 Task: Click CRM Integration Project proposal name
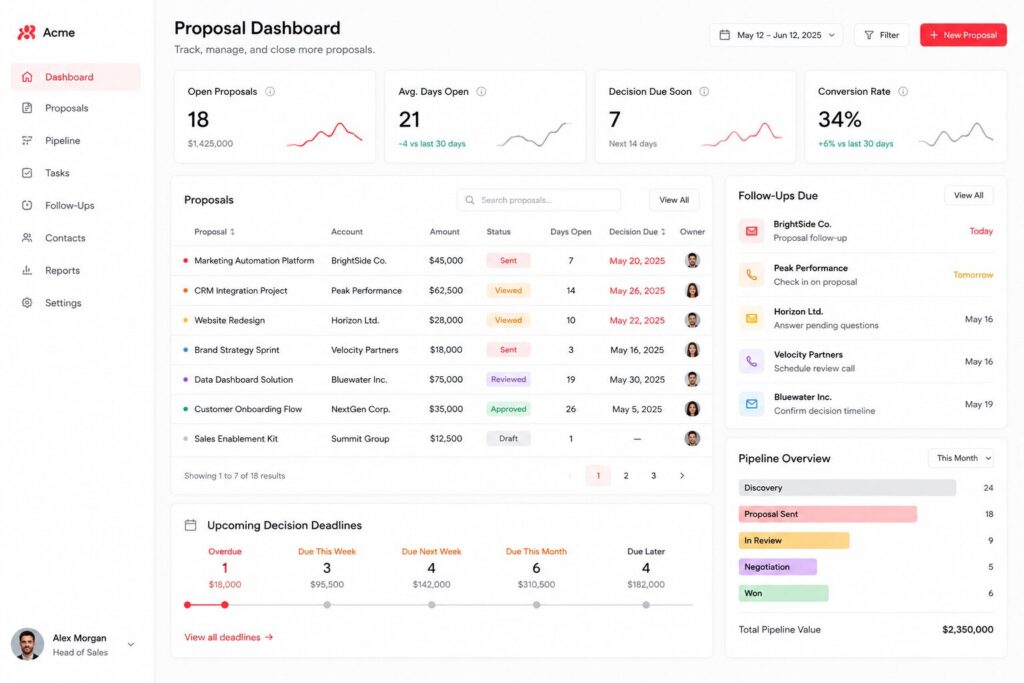[240, 291]
